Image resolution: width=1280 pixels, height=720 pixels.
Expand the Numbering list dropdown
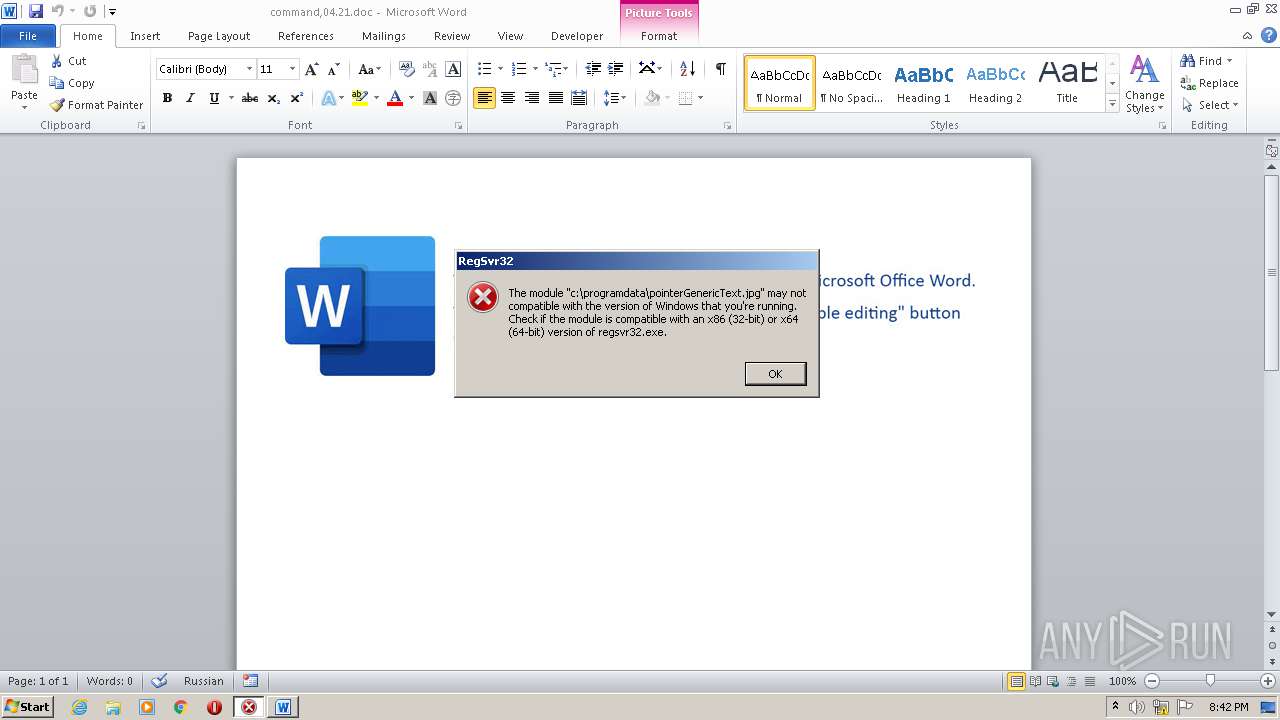click(x=535, y=69)
